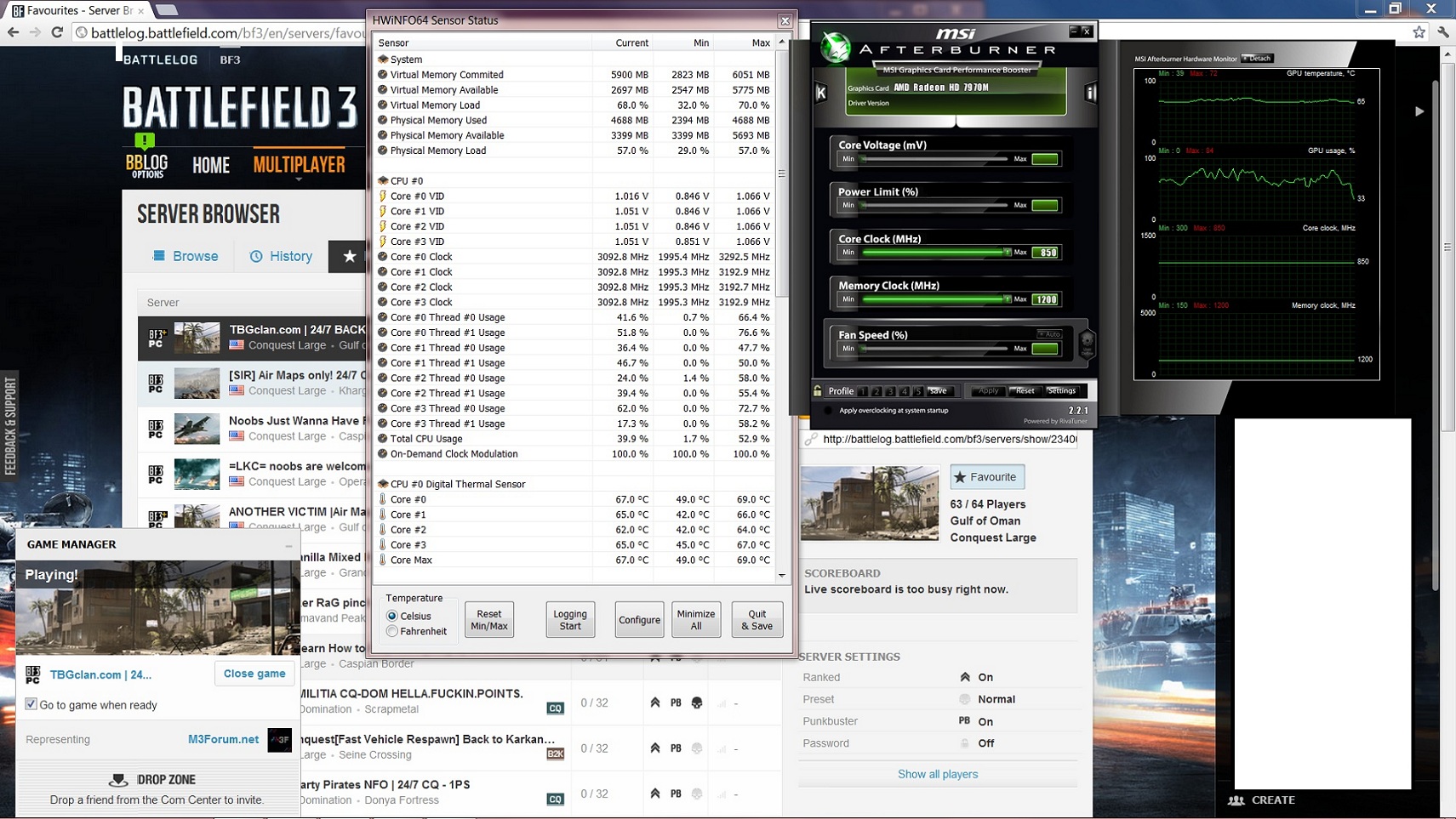
Task: Click the Close game button
Action: (x=254, y=674)
